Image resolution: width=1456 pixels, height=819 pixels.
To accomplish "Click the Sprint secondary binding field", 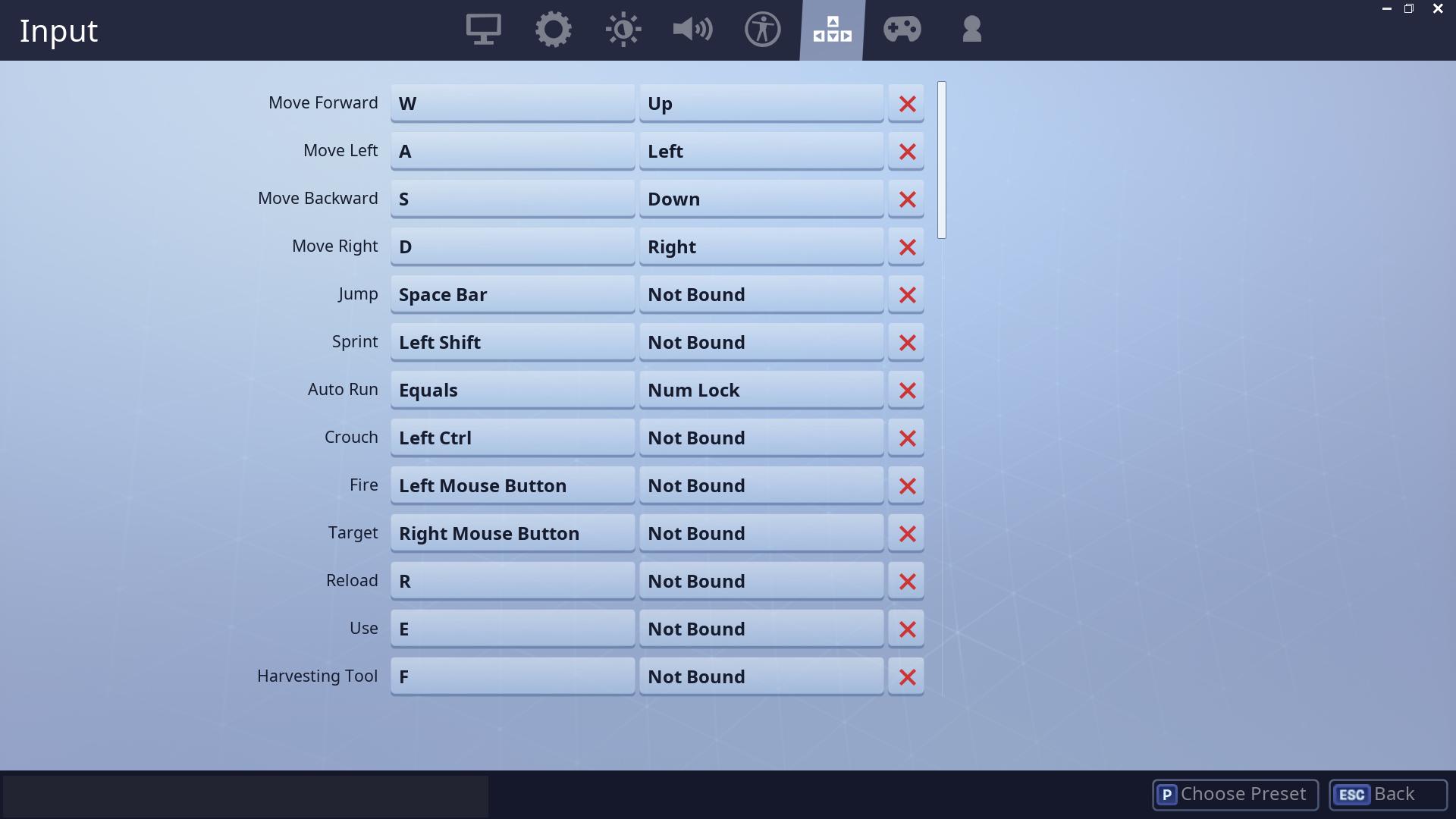I will click(x=761, y=342).
